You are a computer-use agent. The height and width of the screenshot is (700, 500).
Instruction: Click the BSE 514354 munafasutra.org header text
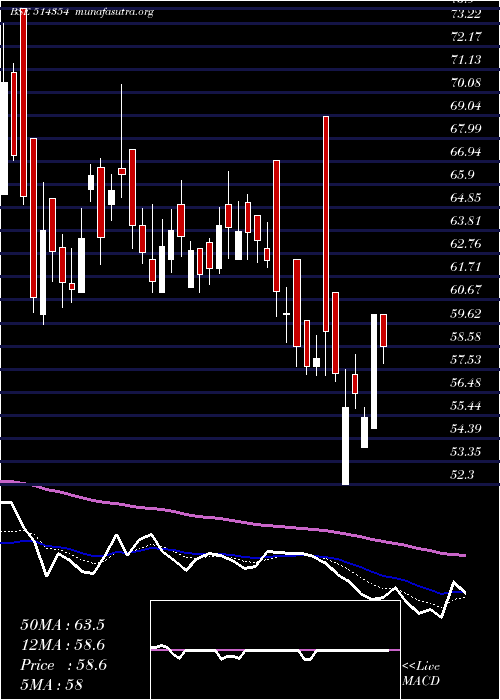[x=82, y=12]
